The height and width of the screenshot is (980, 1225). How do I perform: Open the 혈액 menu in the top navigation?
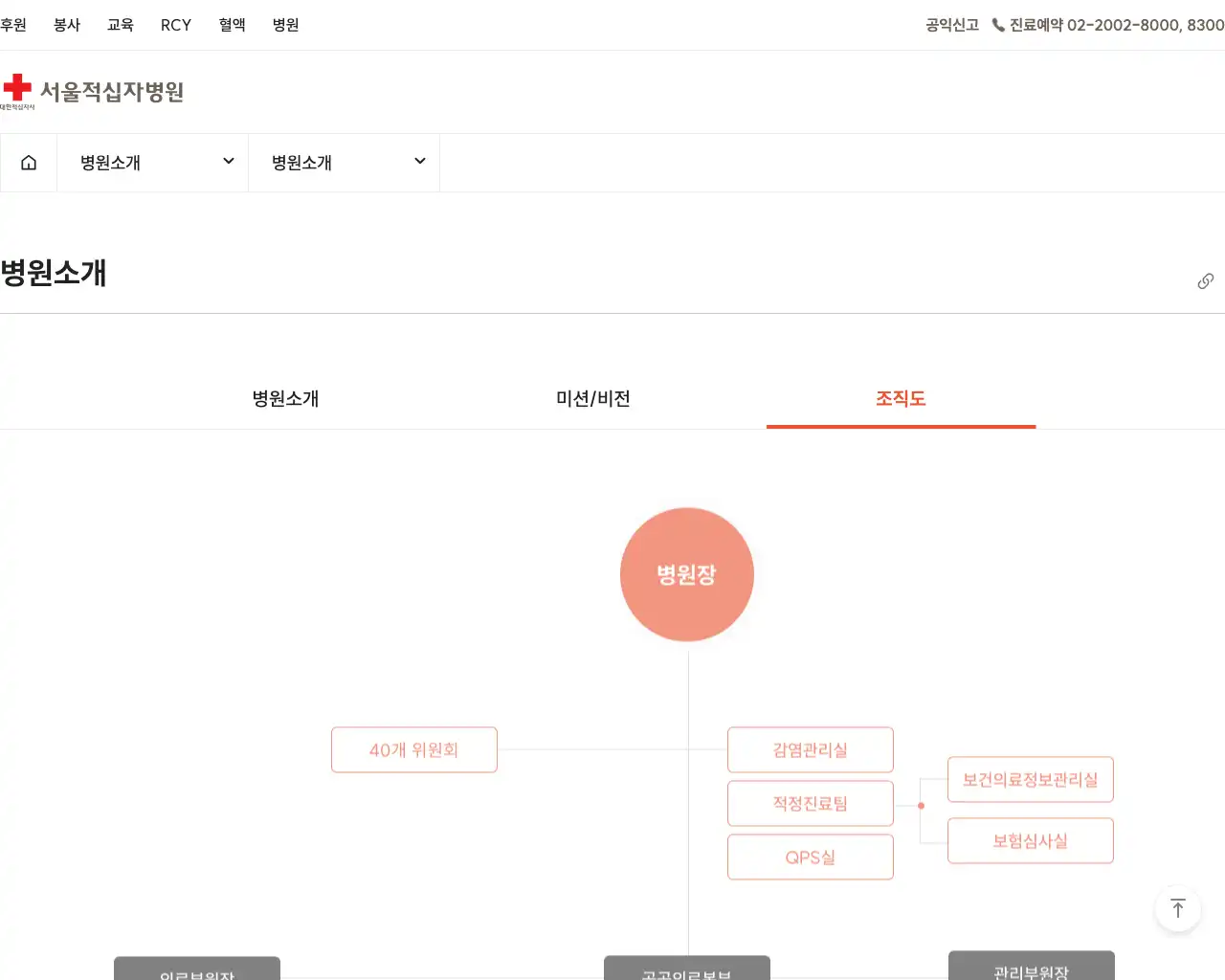232,26
